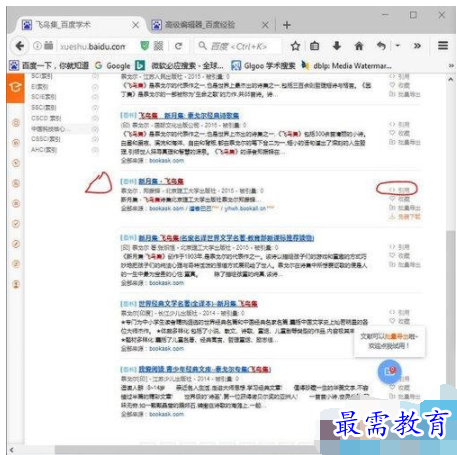The height and width of the screenshot is (455, 457).
Task: Filter by the CSCD索引 index
Action: [x=46, y=118]
